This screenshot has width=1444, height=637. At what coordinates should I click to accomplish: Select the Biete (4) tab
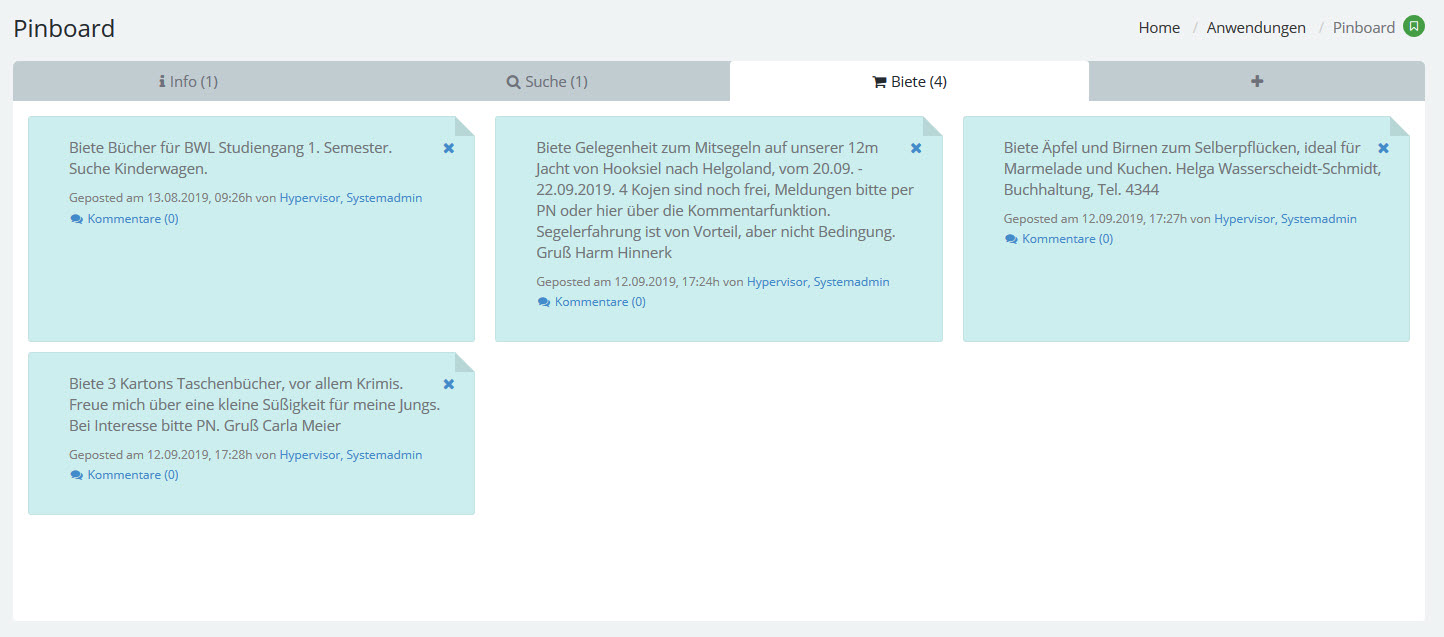click(x=909, y=82)
